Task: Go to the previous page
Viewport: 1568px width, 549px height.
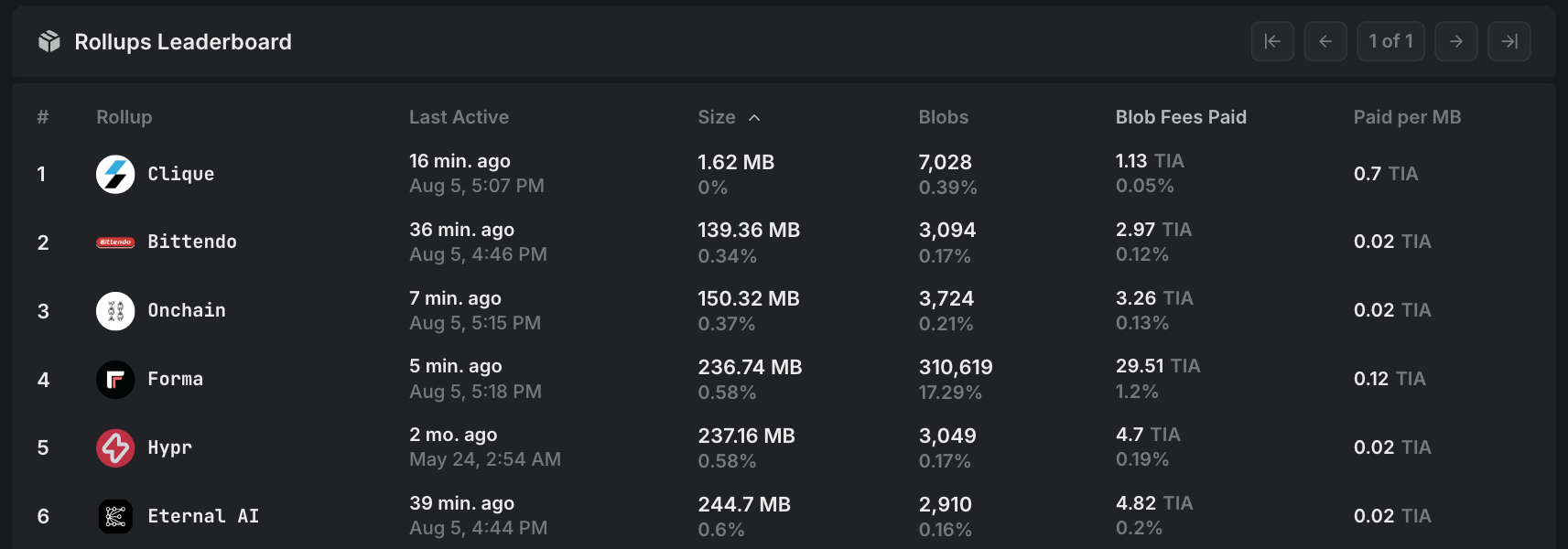Action: coord(1325,41)
